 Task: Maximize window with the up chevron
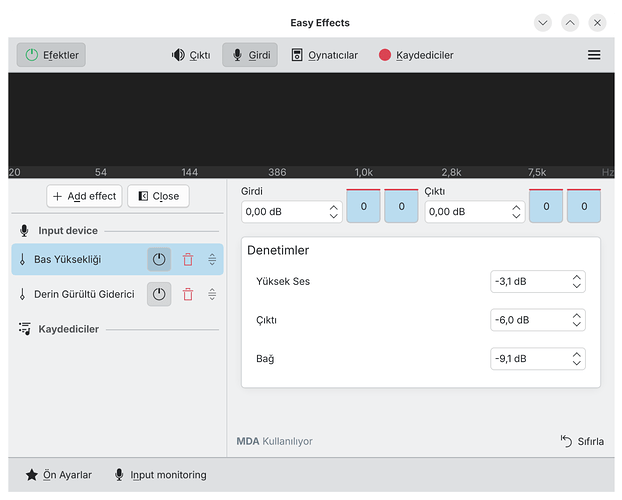(570, 23)
